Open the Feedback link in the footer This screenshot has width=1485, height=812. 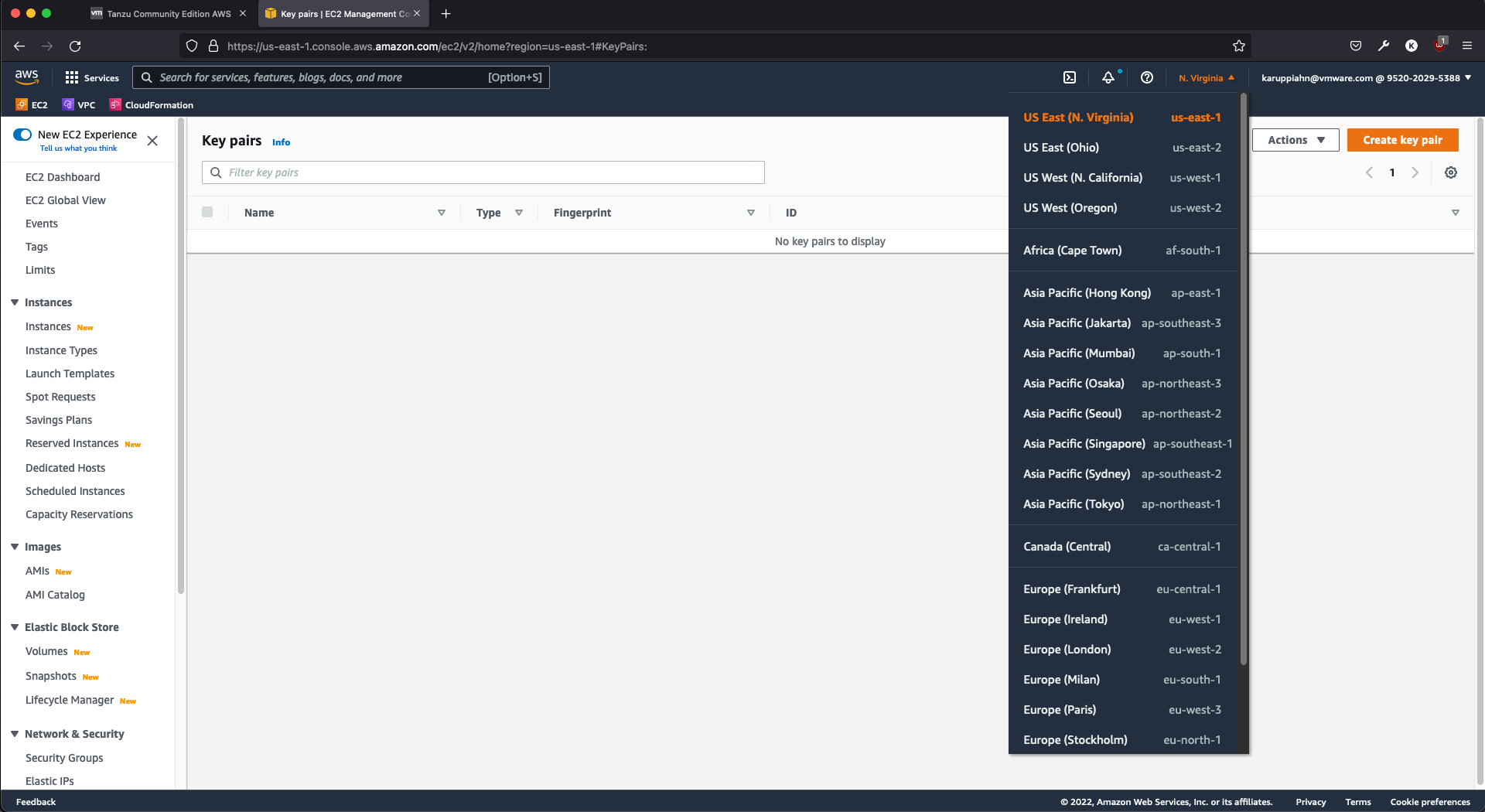pos(36,802)
